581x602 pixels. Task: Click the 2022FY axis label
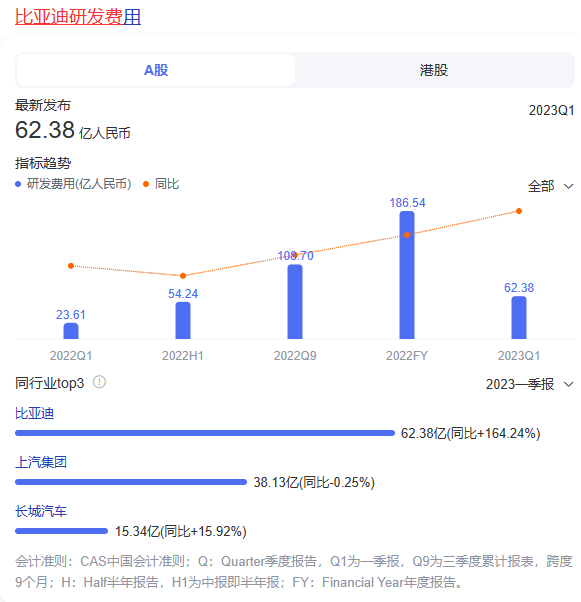tap(407, 356)
